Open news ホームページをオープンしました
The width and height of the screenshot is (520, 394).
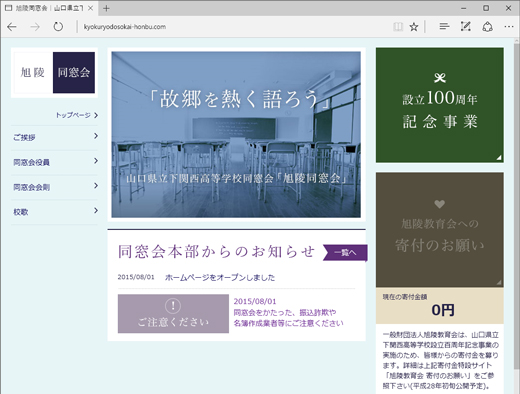[x=220, y=277]
